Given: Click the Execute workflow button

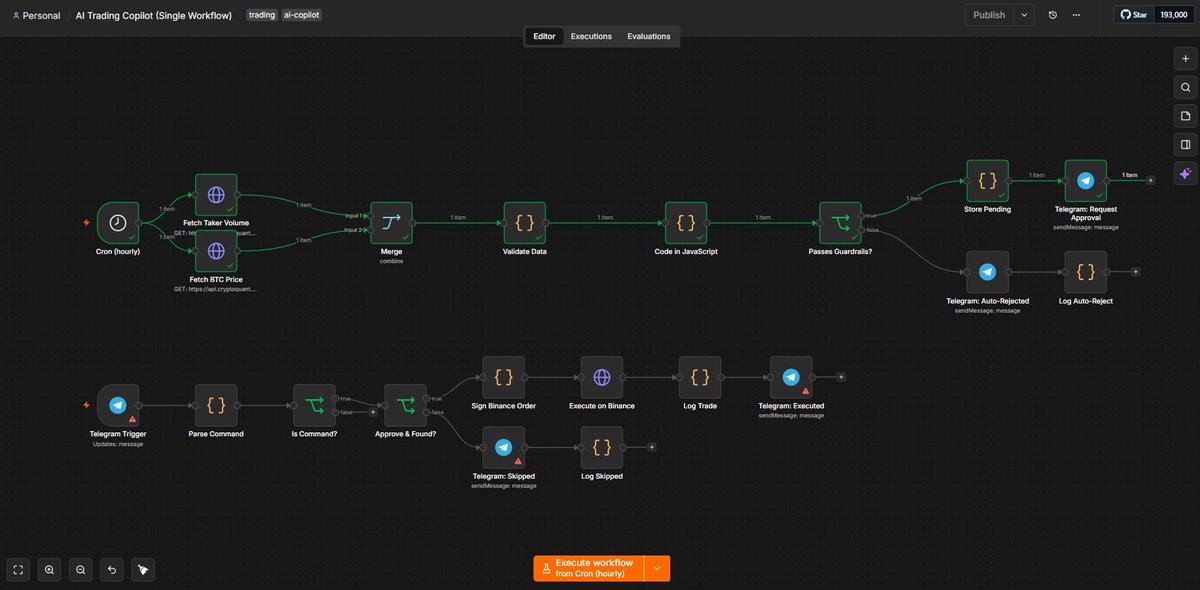Looking at the screenshot, I should tap(589, 568).
